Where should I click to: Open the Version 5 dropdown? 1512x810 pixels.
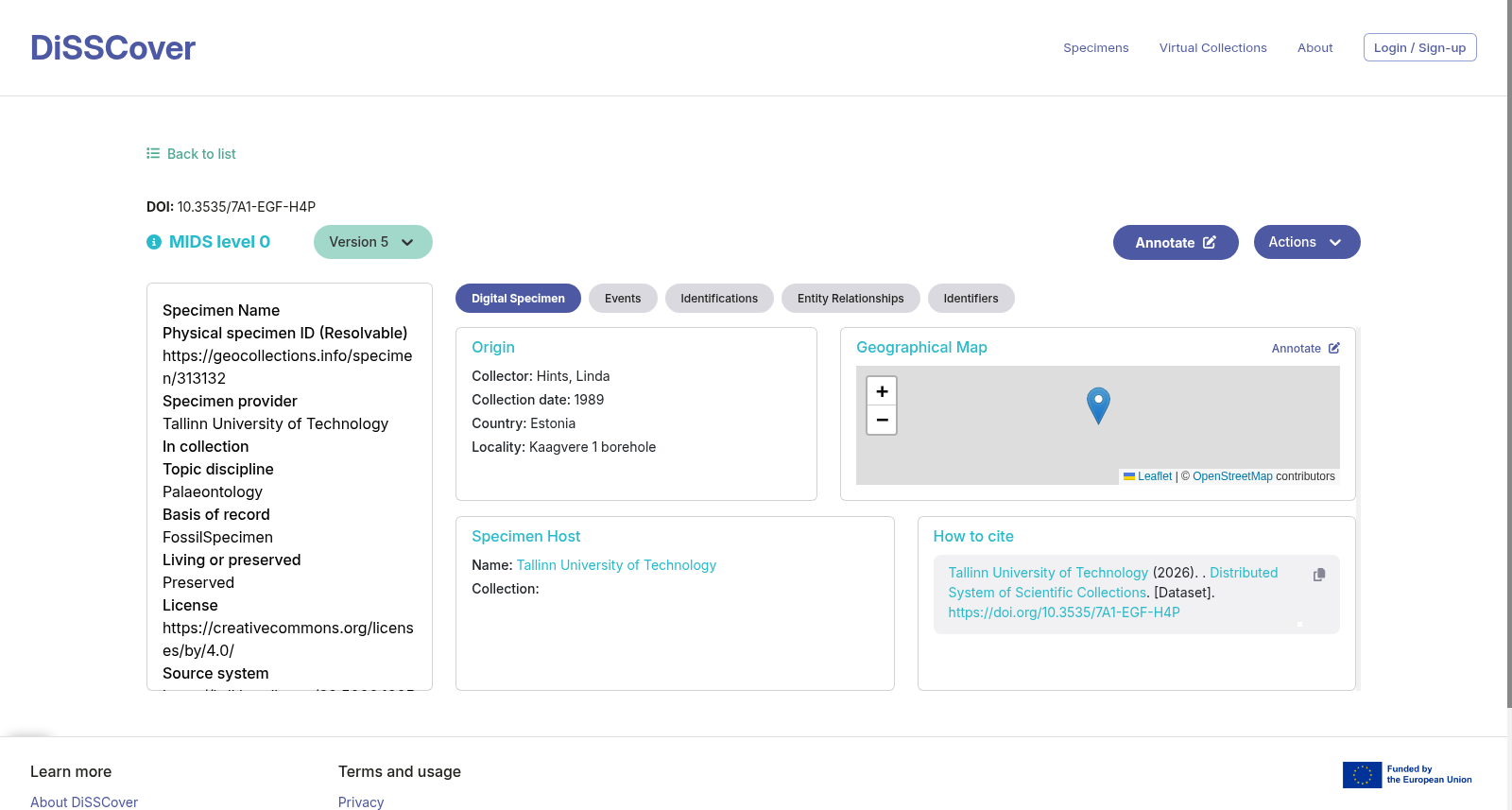coord(373,242)
